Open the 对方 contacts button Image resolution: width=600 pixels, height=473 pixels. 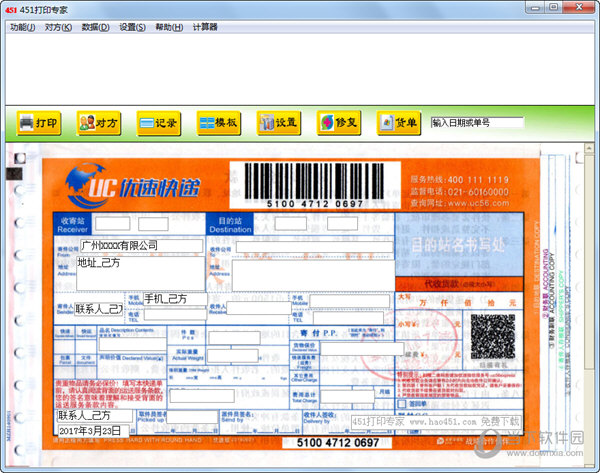coord(99,123)
